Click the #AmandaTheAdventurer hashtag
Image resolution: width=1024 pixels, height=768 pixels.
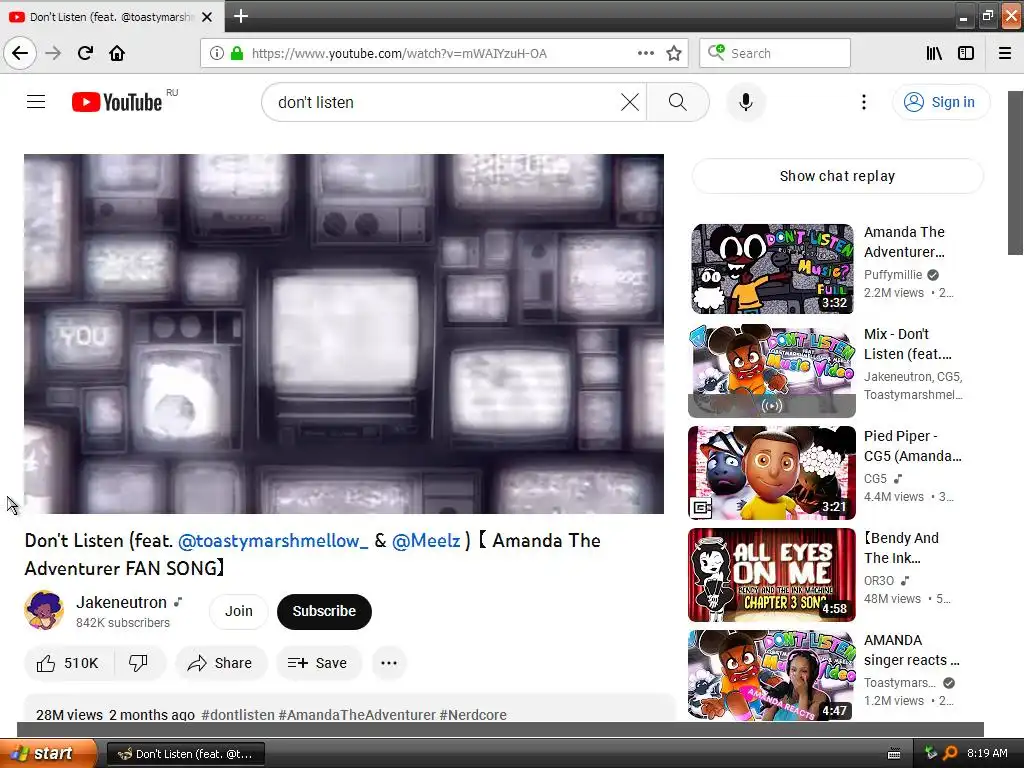(x=357, y=715)
